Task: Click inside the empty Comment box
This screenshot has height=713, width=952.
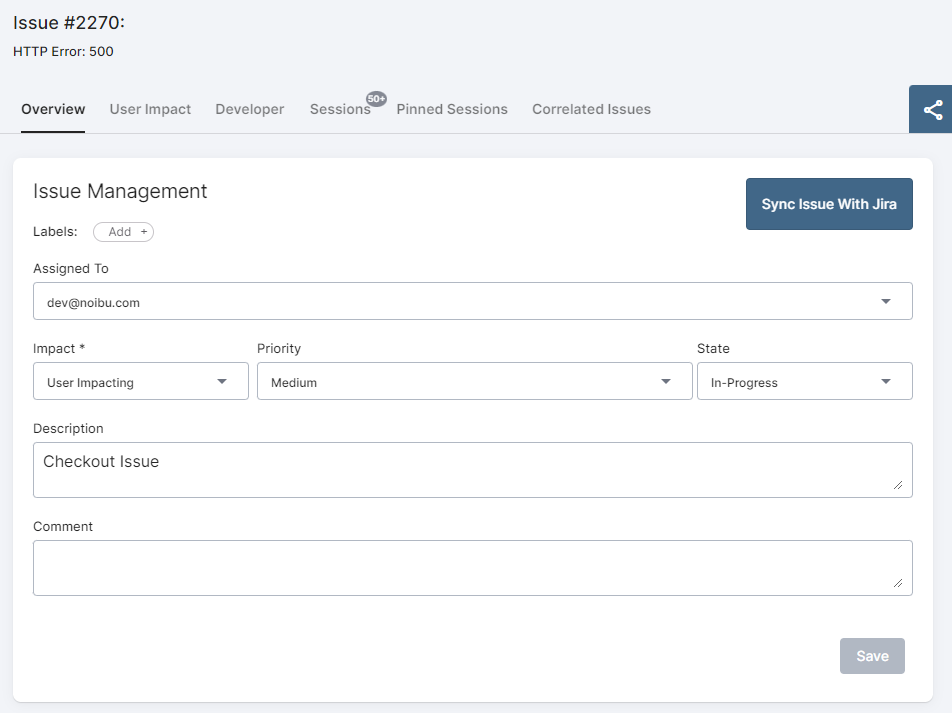Action: pyautogui.click(x=472, y=568)
